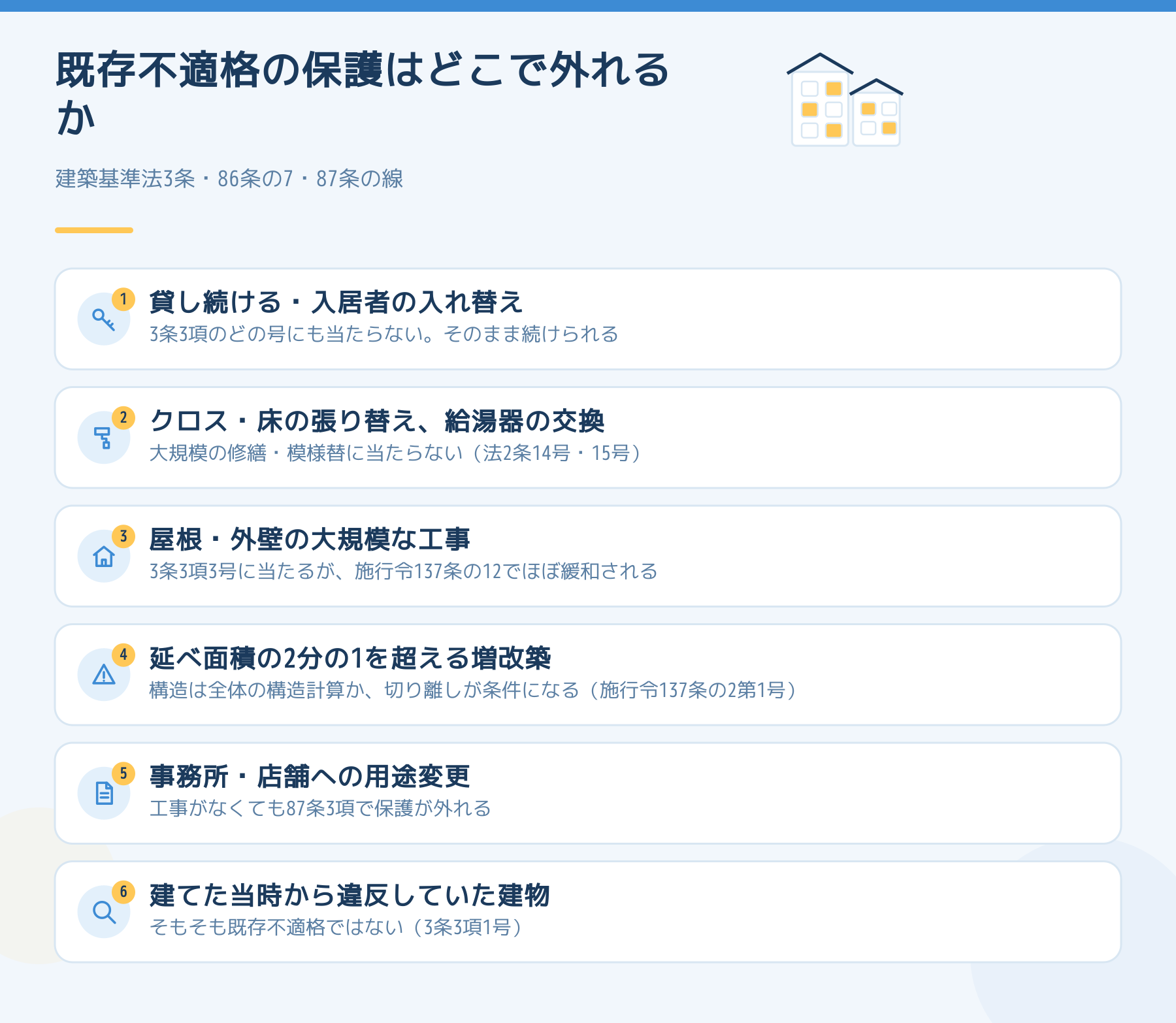Click number badge 1
The width and height of the screenshot is (1176, 1023).
[123, 299]
